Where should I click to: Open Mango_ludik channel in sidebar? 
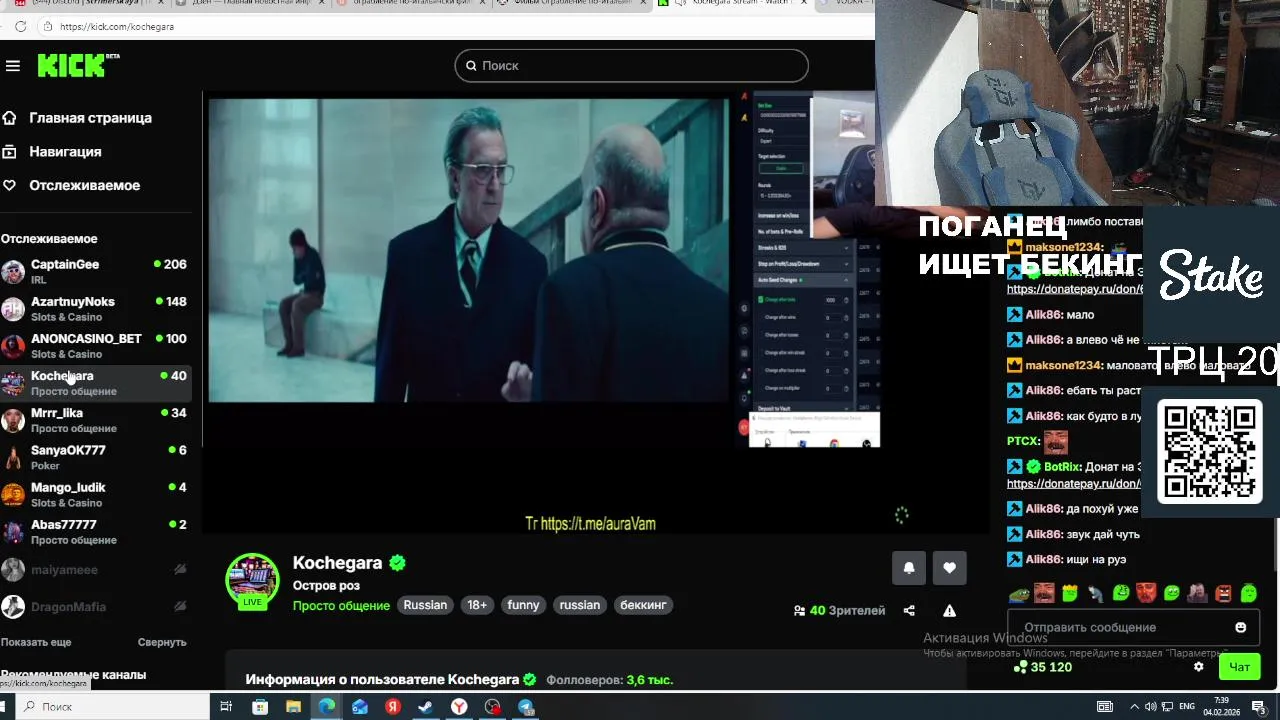95,494
